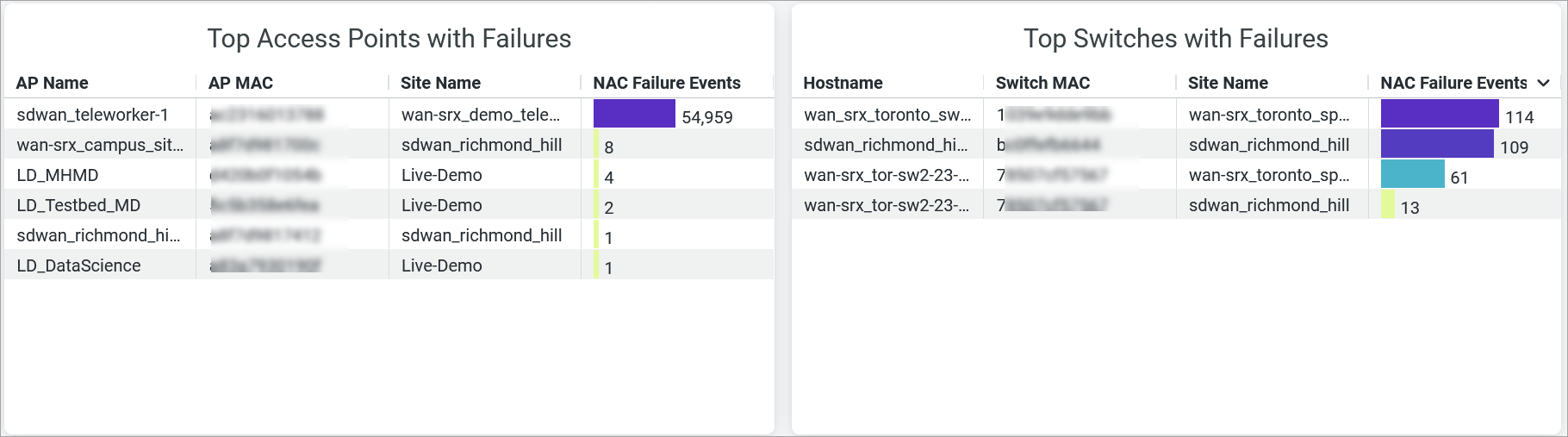Click the AP MAC column header
Viewport: 1568px width, 437px height.
(240, 83)
